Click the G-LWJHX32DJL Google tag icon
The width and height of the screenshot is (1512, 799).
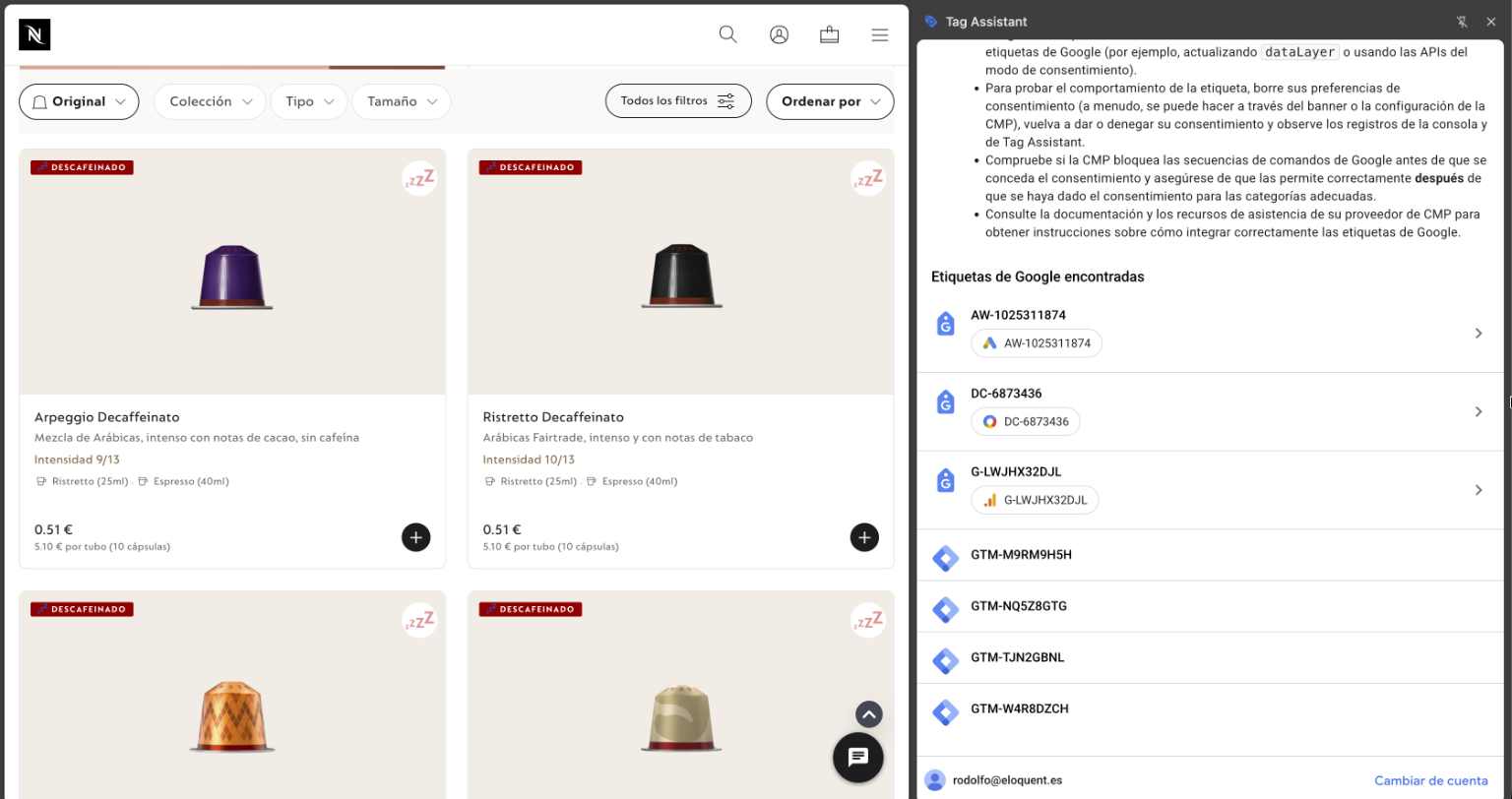945,480
